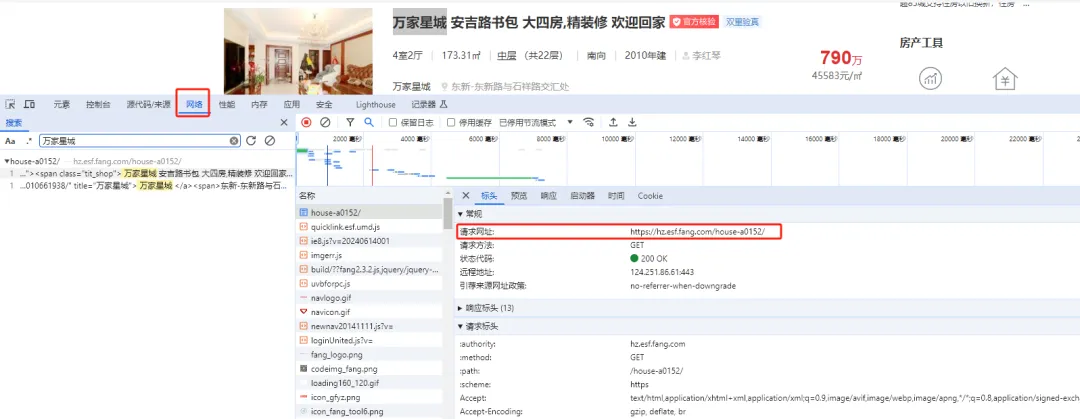Stop recording network log (red record icon)
The height and width of the screenshot is (419, 1080).
tap(307, 123)
